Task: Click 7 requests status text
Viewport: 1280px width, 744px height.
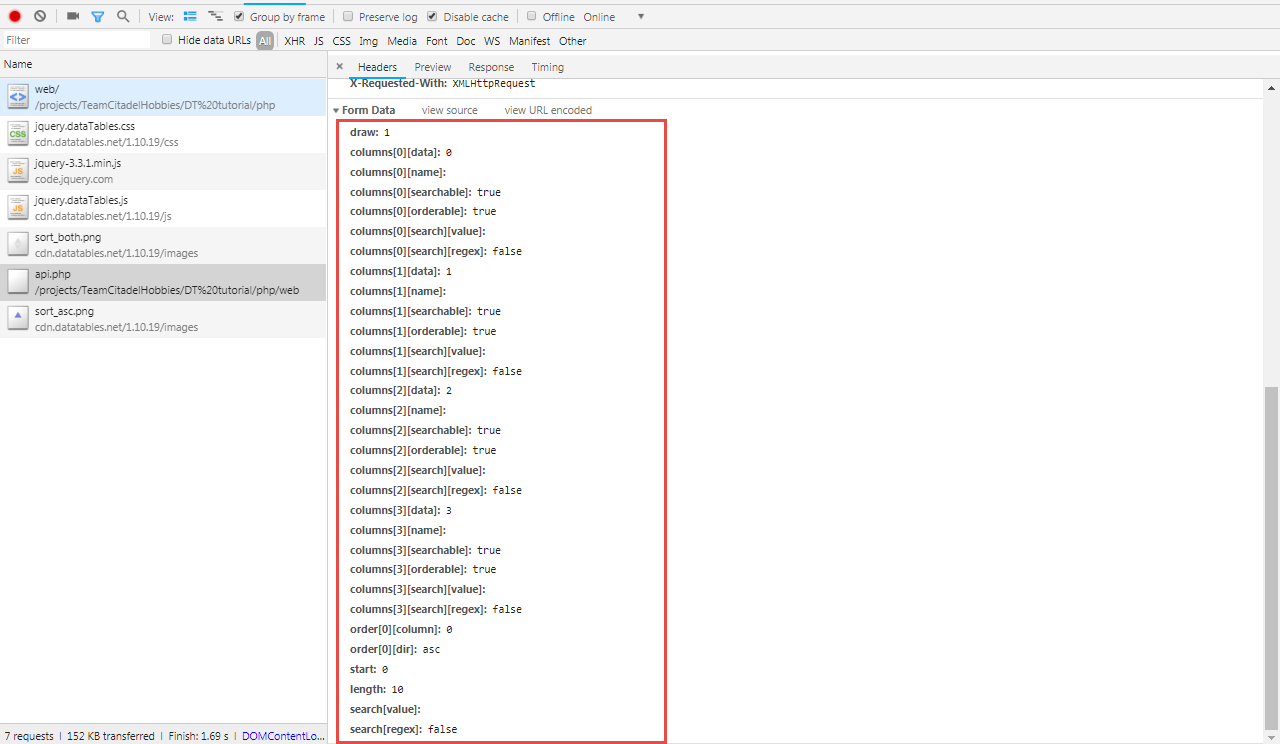Action: coord(29,736)
